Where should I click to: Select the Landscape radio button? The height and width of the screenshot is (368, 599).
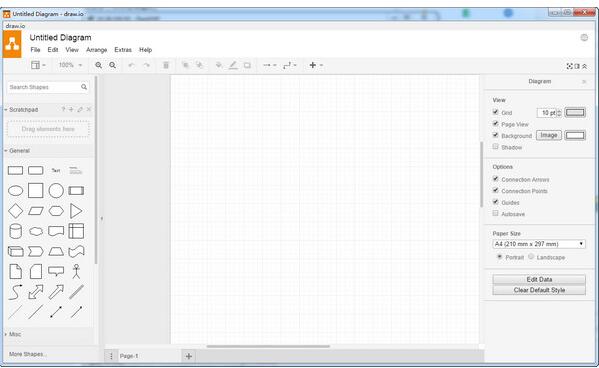point(531,256)
